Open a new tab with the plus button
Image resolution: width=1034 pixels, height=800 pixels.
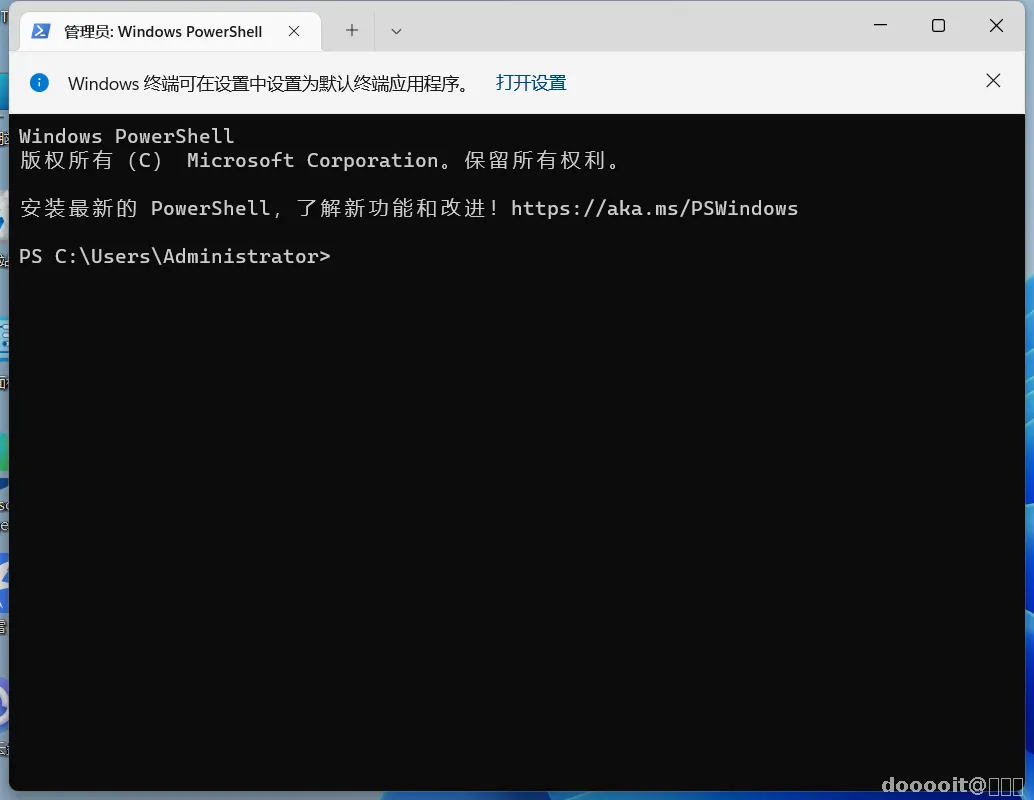point(352,30)
